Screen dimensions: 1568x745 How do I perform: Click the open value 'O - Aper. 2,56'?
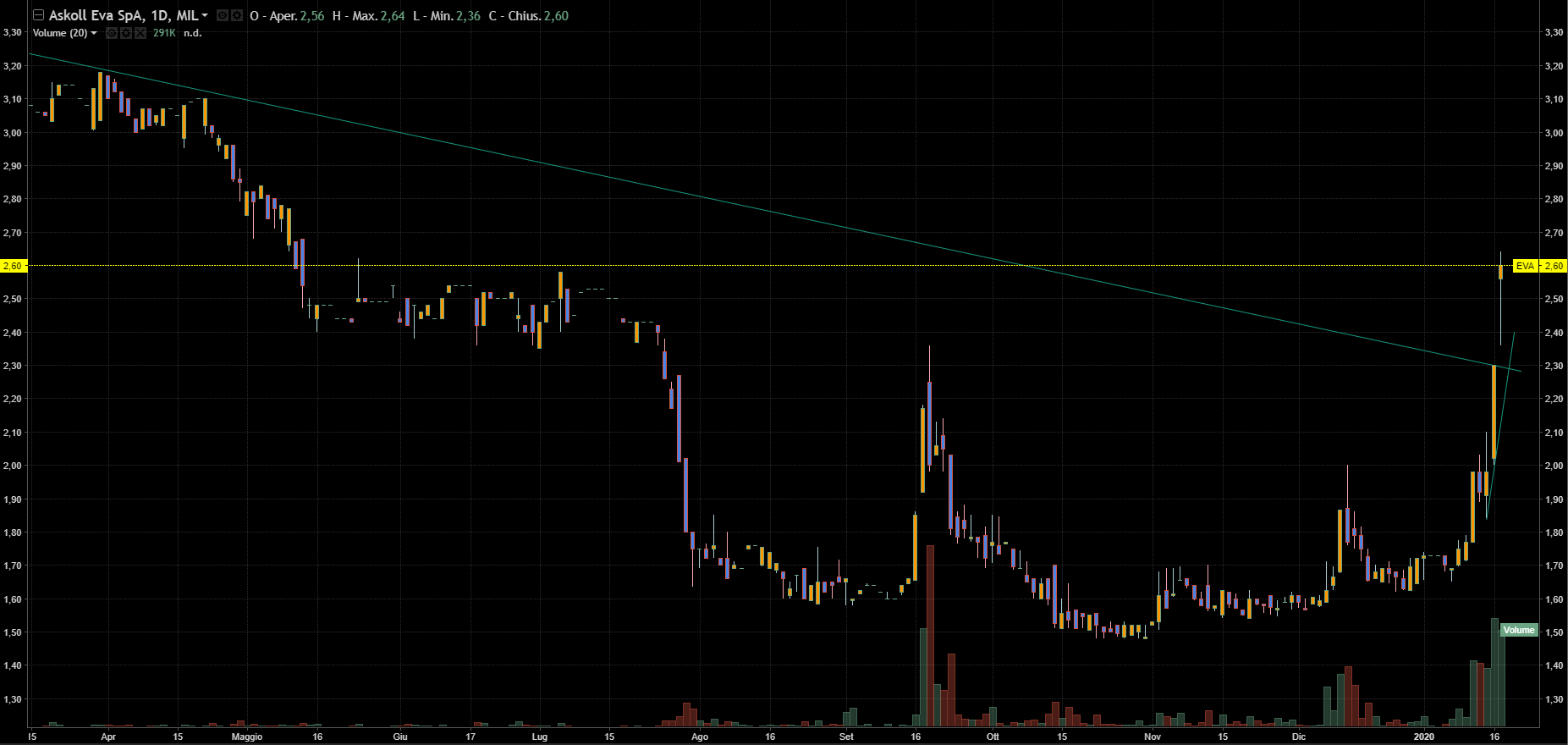pos(287,16)
